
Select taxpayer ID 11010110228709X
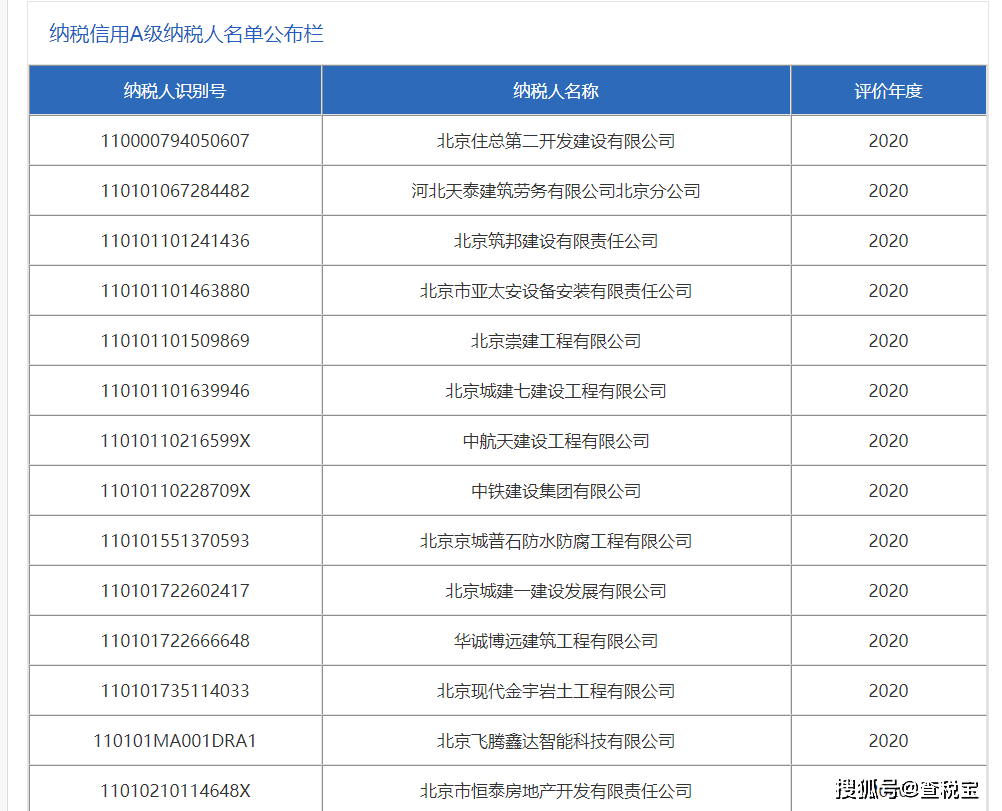pos(175,491)
